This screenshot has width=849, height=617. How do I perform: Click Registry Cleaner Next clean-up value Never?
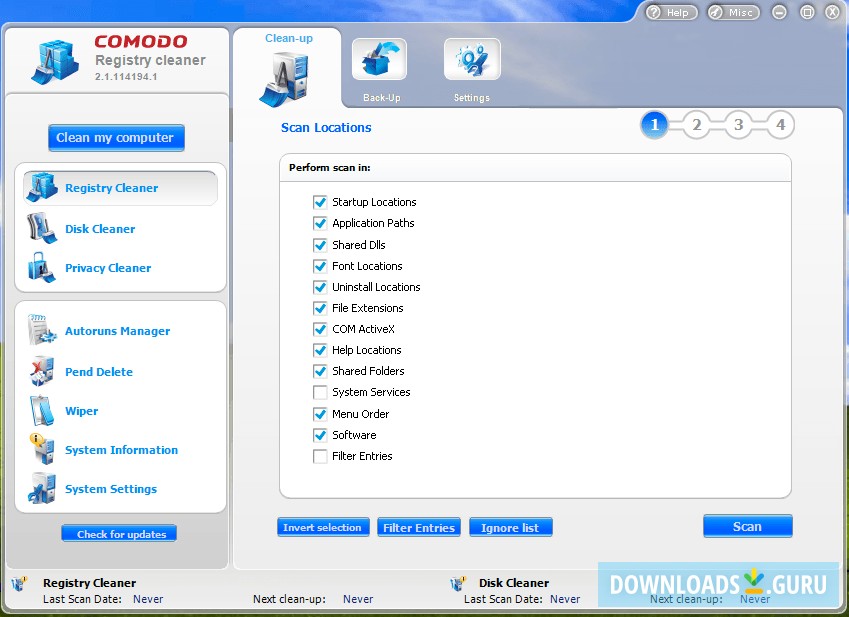click(x=358, y=599)
